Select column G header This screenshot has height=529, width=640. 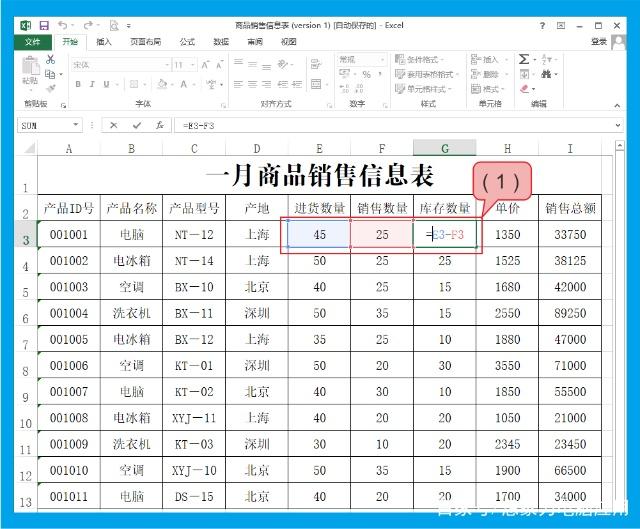(x=444, y=148)
